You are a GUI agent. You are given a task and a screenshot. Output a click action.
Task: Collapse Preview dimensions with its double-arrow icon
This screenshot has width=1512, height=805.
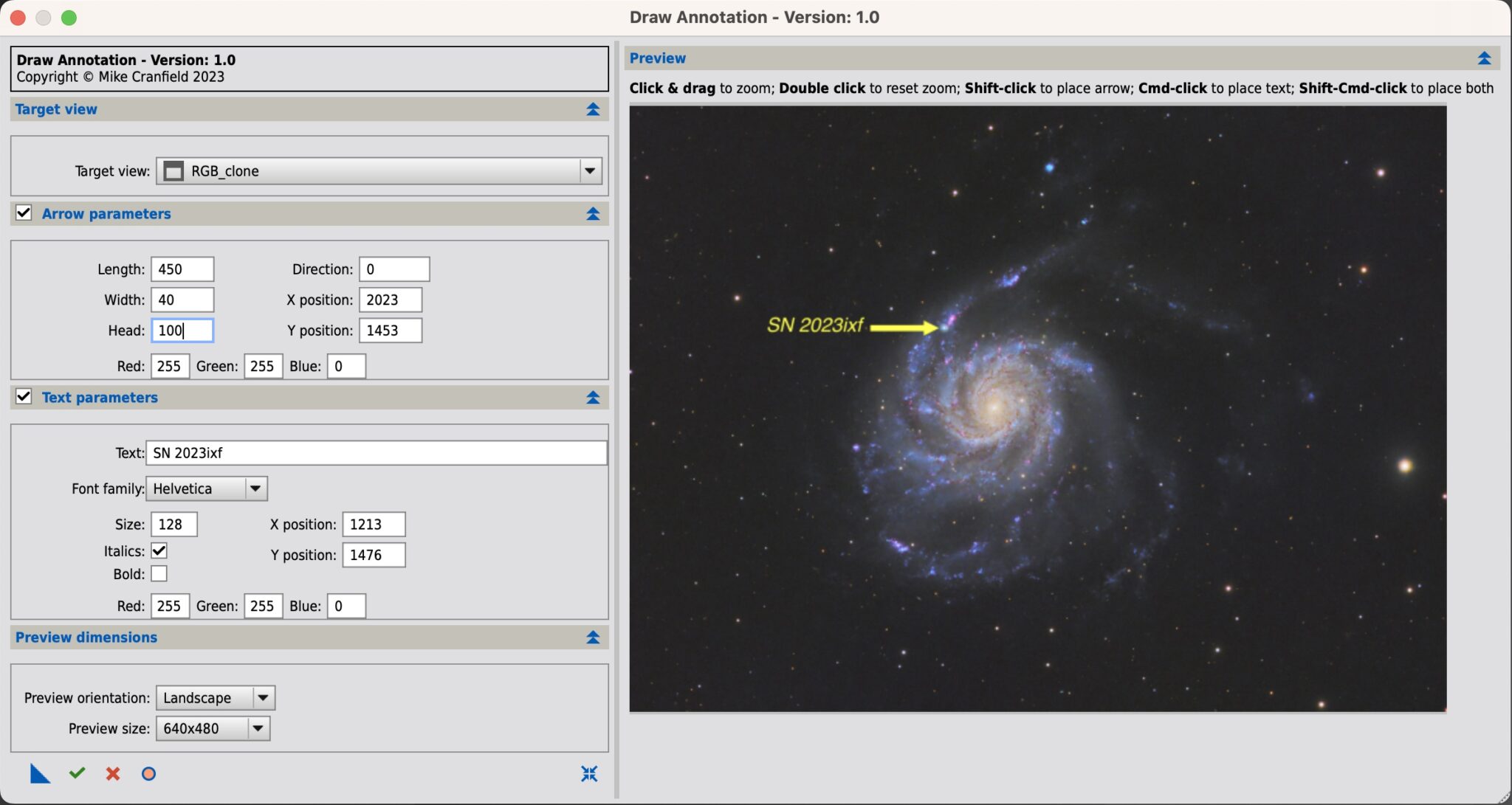pyautogui.click(x=591, y=637)
